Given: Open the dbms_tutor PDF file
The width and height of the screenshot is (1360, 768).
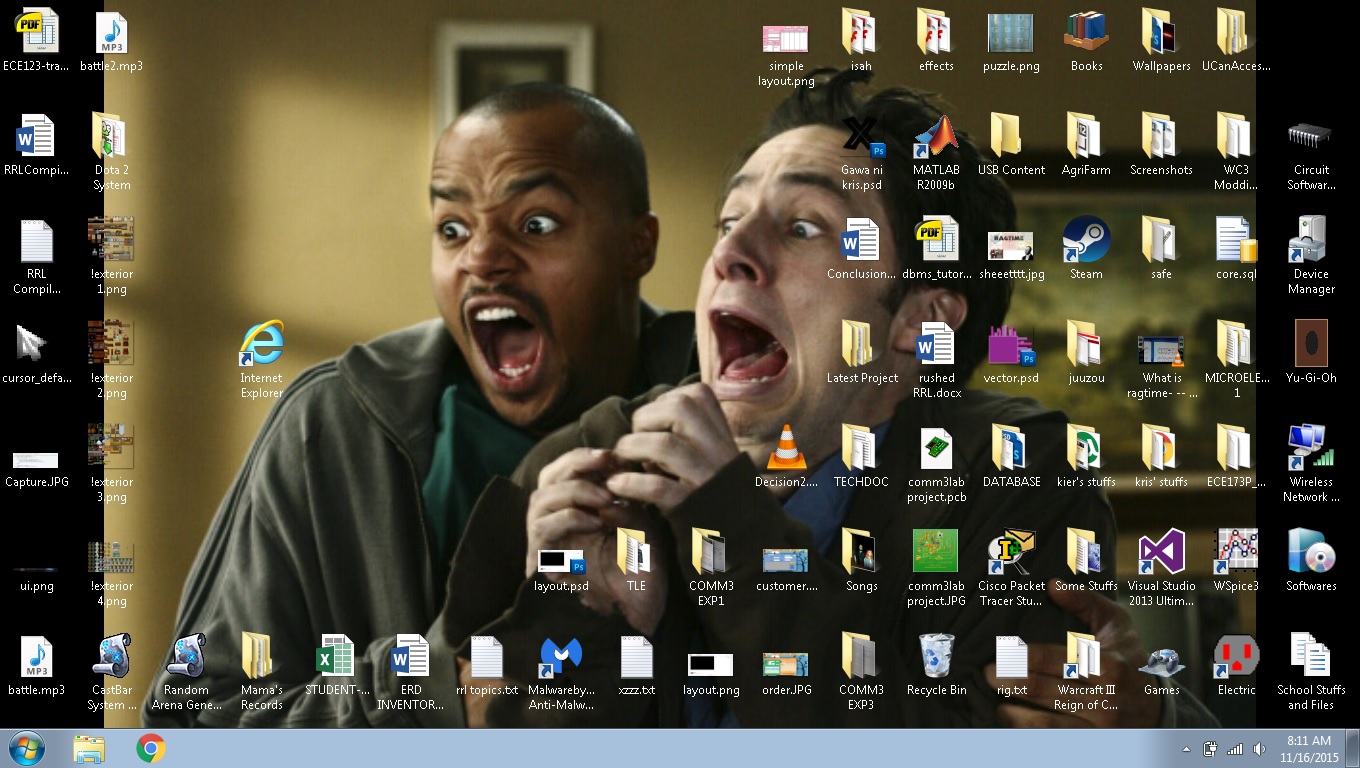Looking at the screenshot, I should [x=936, y=241].
